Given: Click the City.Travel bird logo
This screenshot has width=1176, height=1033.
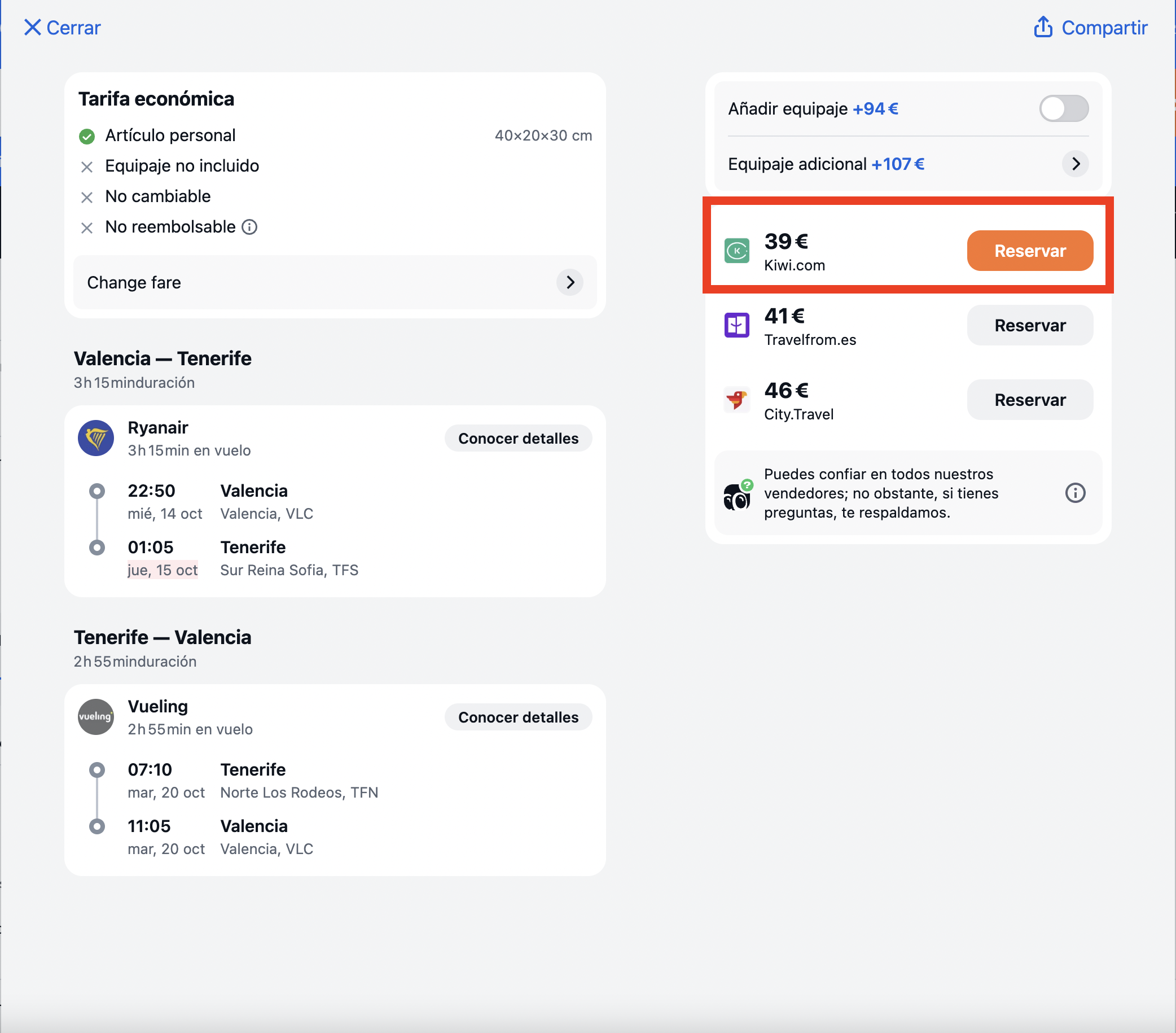Looking at the screenshot, I should 736,399.
